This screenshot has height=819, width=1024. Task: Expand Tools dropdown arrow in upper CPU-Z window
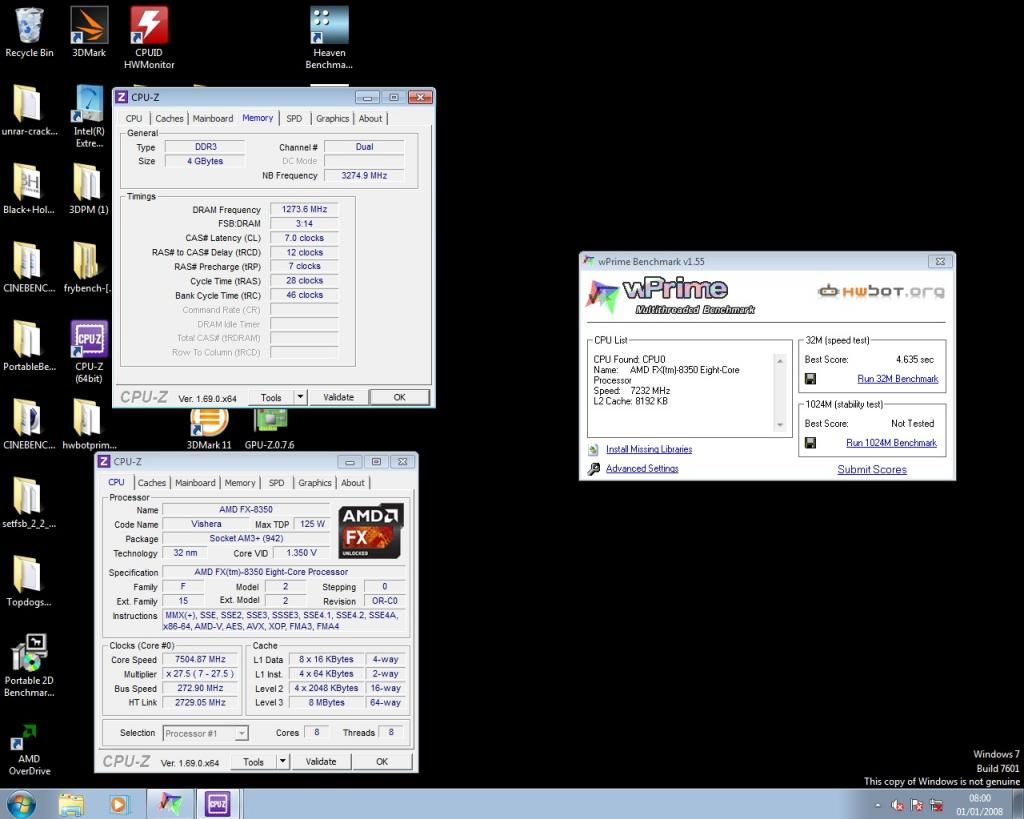pyautogui.click(x=300, y=397)
